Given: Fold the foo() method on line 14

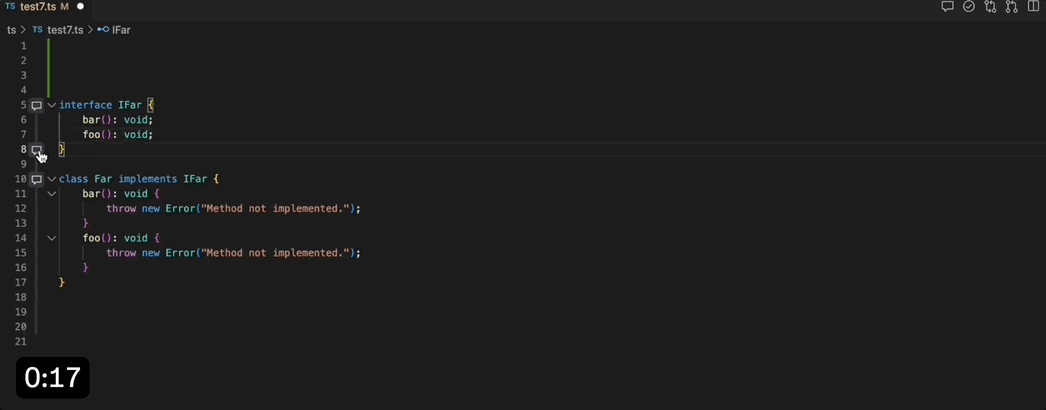Looking at the screenshot, I should pos(51,238).
